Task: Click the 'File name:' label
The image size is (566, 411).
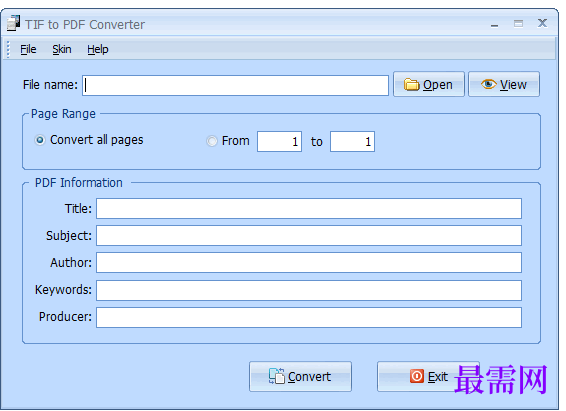Action: click(50, 85)
